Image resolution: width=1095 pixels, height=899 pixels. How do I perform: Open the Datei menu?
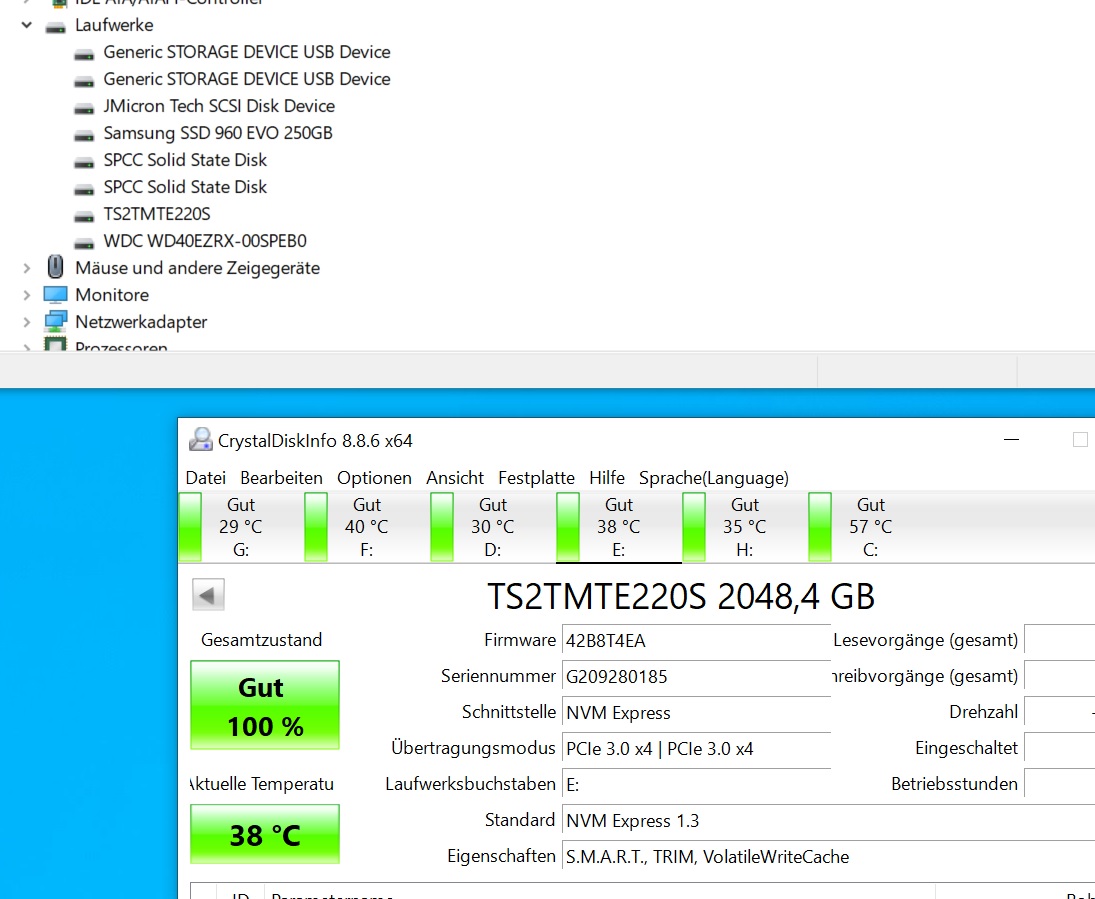[x=205, y=478]
